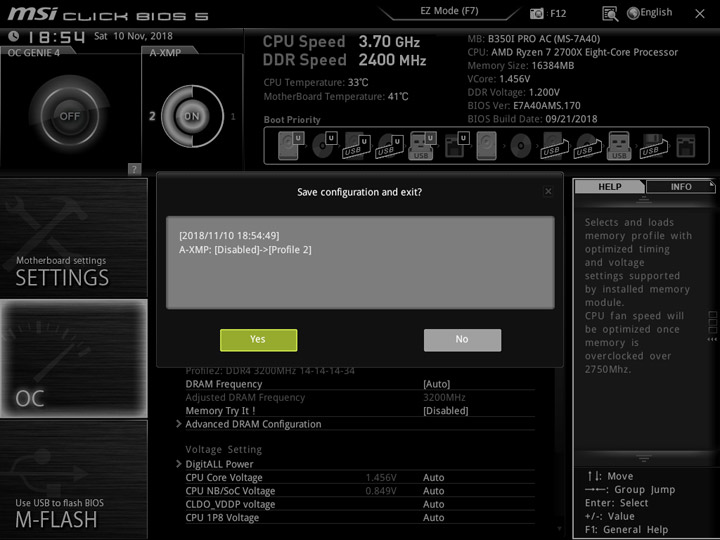Switch to EZ Mode (F7)
This screenshot has width=720, height=540.
[449, 11]
